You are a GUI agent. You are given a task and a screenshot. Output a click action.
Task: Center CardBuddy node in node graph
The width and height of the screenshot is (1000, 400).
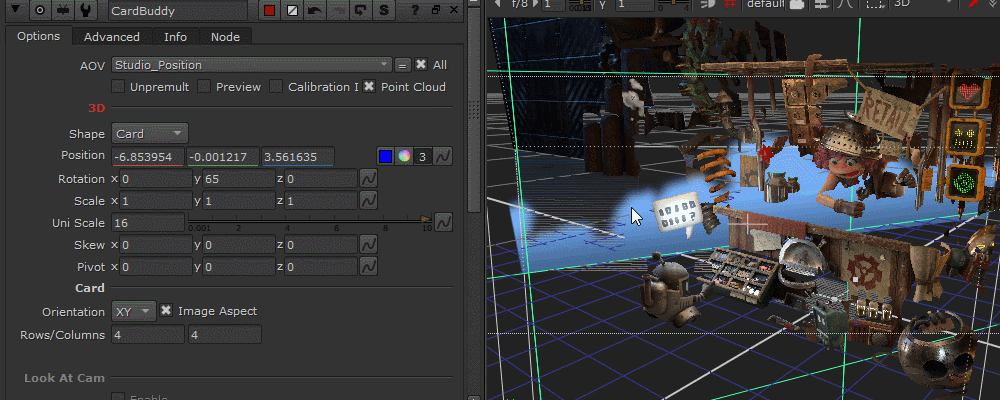(x=40, y=10)
